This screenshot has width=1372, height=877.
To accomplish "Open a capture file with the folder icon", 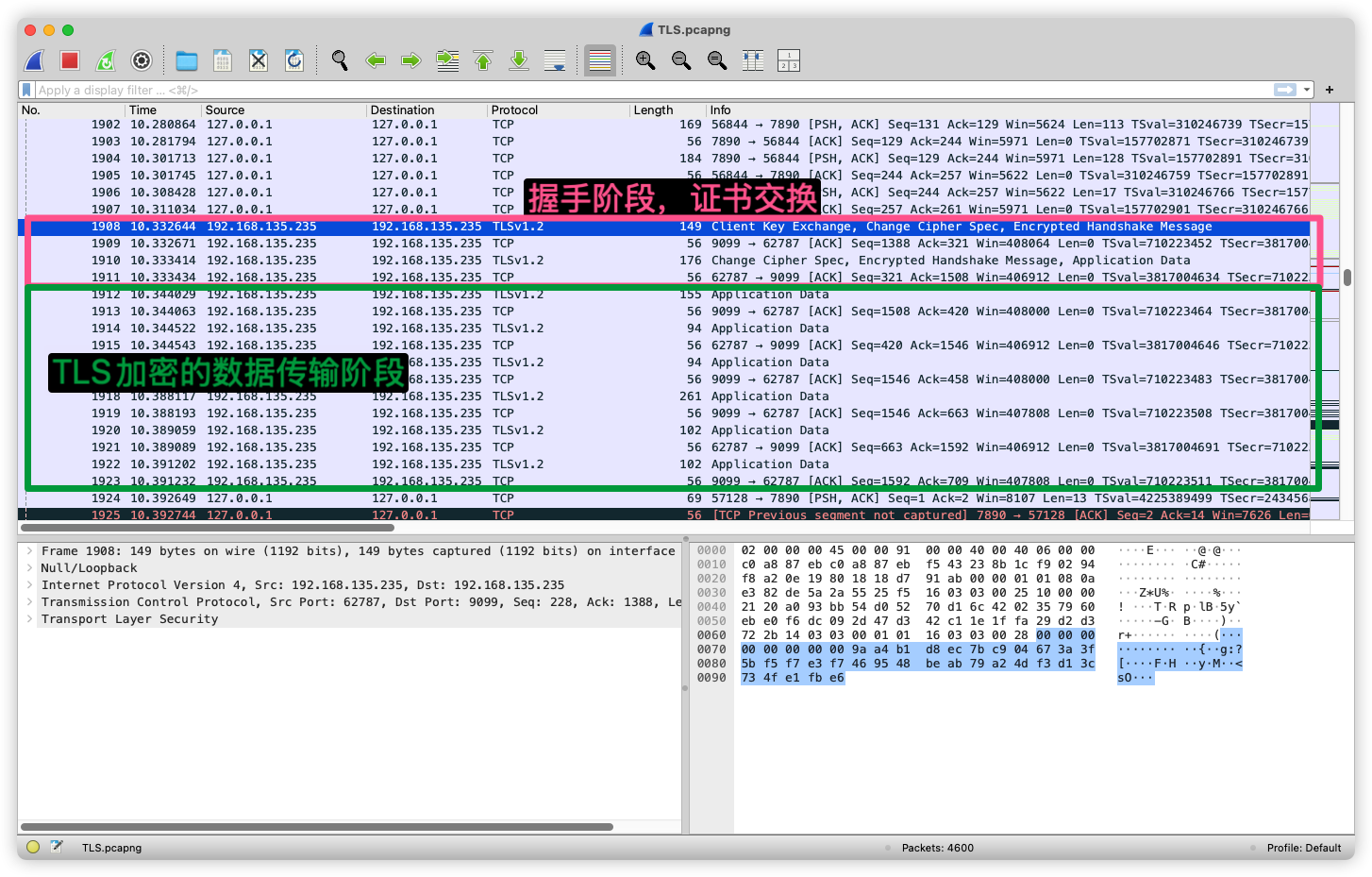I will 187,61.
